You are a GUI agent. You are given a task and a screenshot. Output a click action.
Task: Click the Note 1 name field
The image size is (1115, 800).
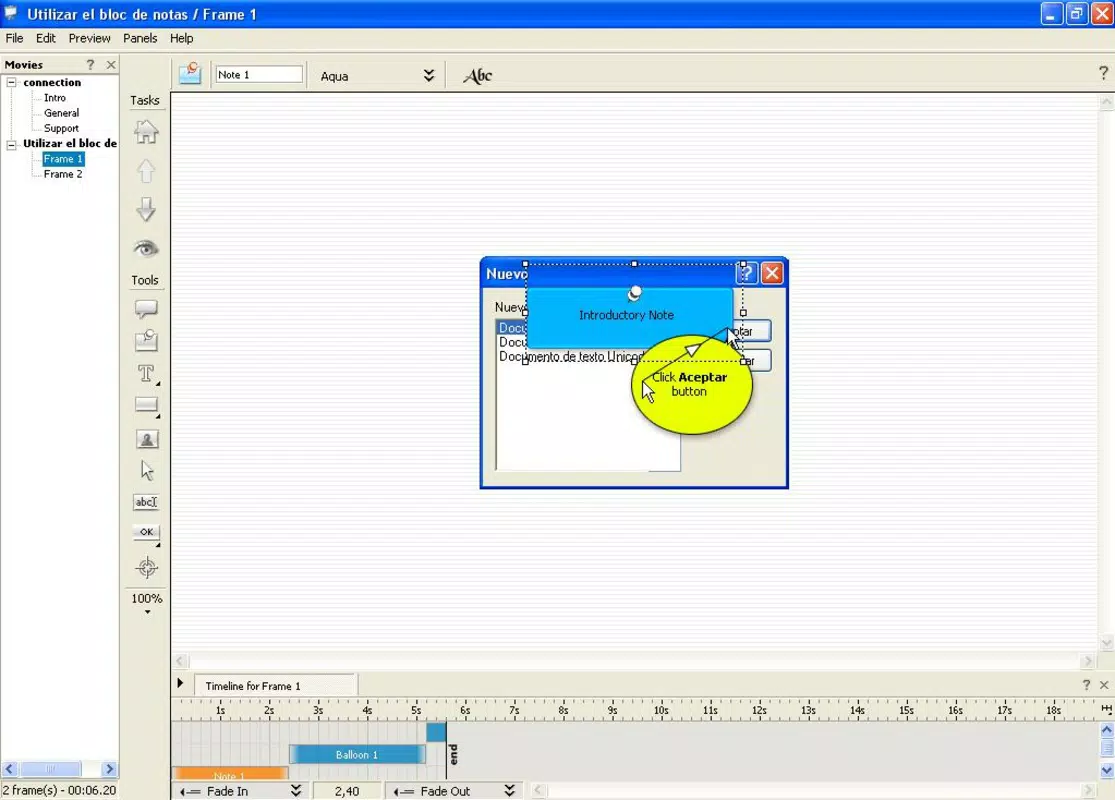click(x=259, y=75)
